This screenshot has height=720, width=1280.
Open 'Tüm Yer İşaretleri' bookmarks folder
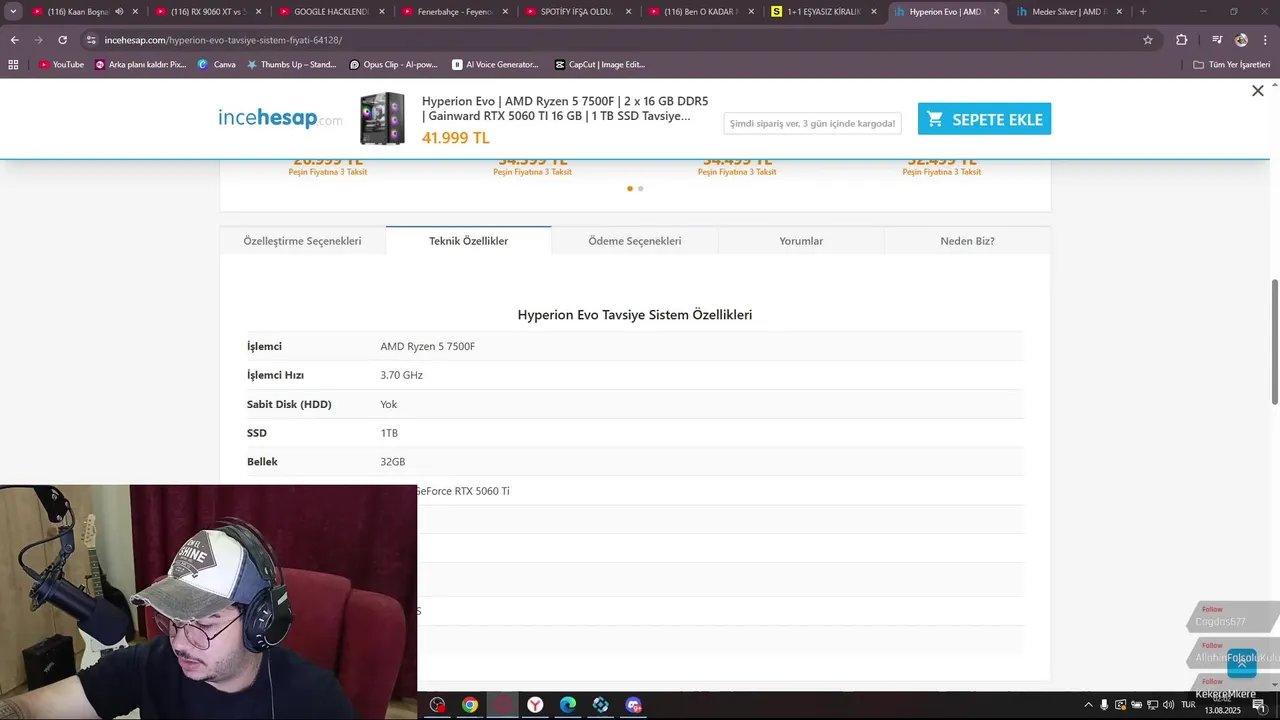[x=1232, y=64]
